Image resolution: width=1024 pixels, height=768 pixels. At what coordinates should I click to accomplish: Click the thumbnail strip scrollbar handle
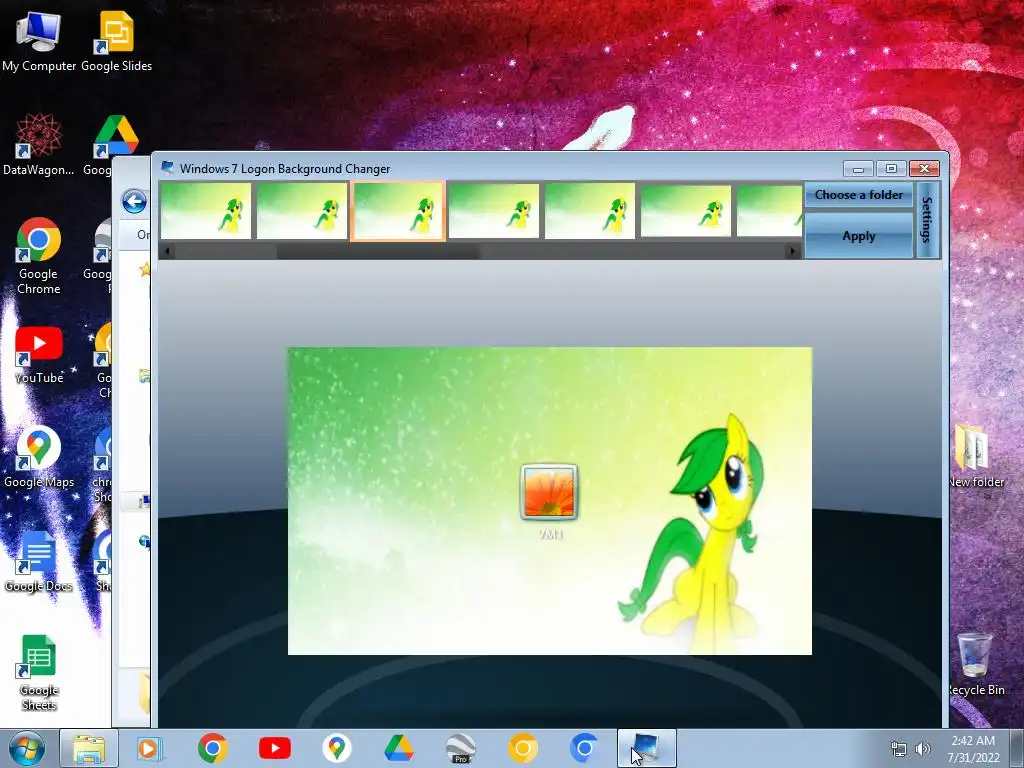point(377,251)
